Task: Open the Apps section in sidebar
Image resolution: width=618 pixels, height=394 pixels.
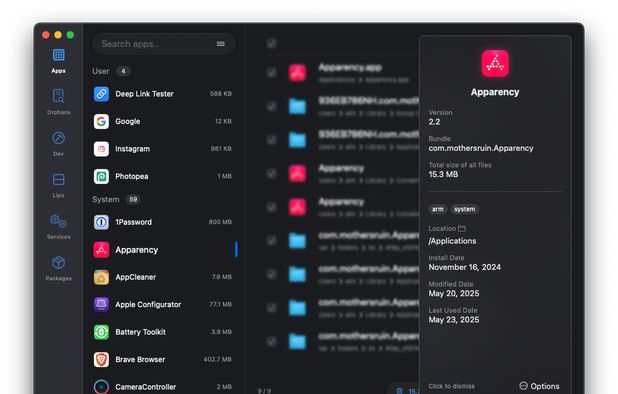Action: (58, 61)
